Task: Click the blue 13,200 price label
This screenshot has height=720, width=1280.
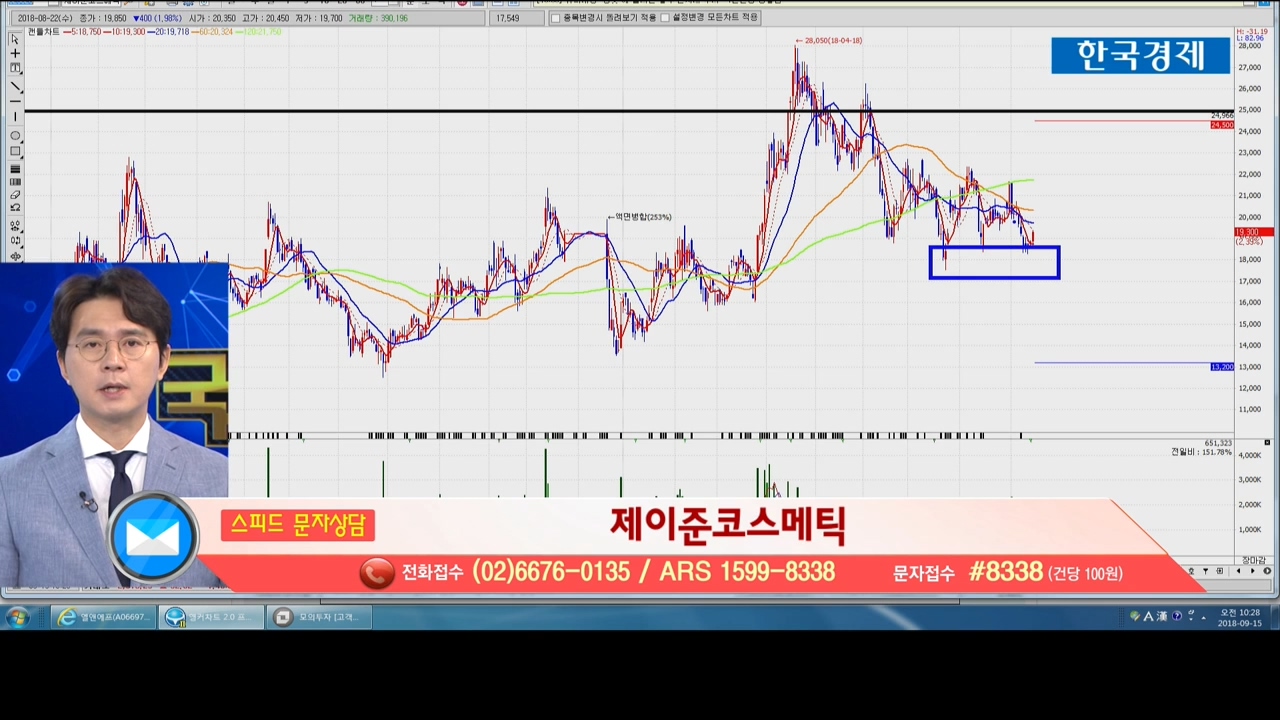Action: point(1221,367)
